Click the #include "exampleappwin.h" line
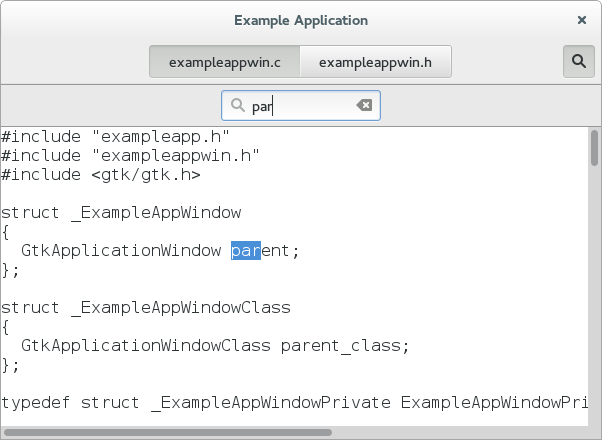 (130, 155)
